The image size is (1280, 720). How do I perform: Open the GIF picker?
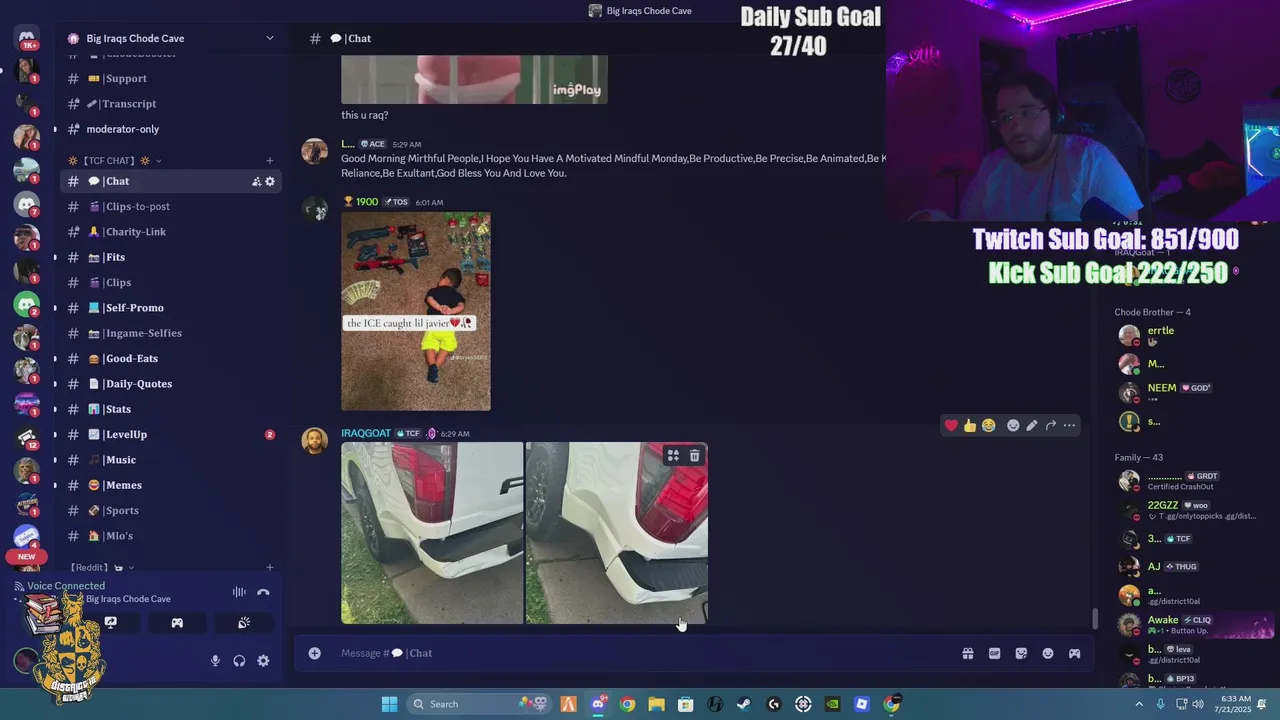(x=994, y=653)
